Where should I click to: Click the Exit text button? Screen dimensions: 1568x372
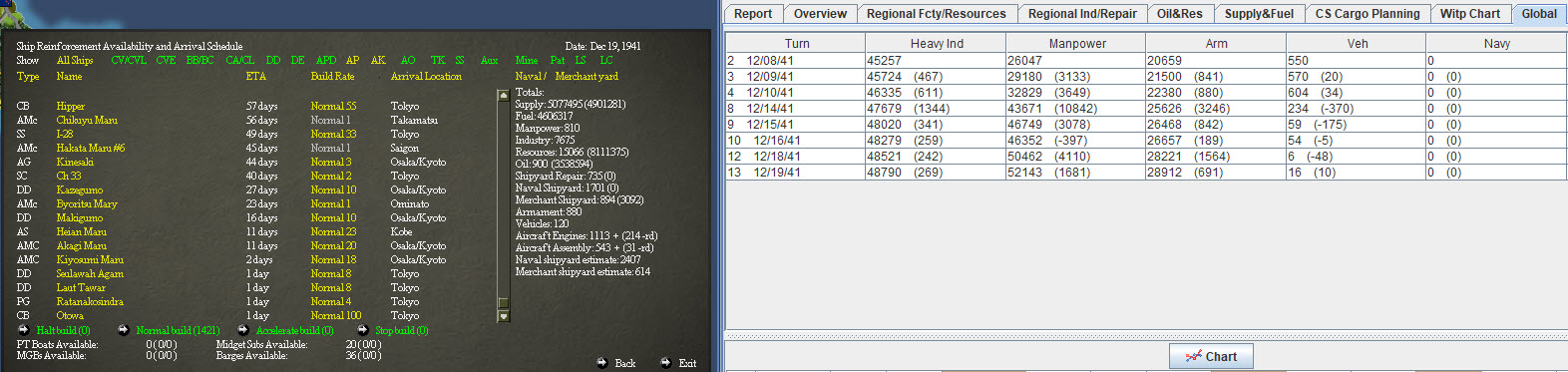[687, 363]
